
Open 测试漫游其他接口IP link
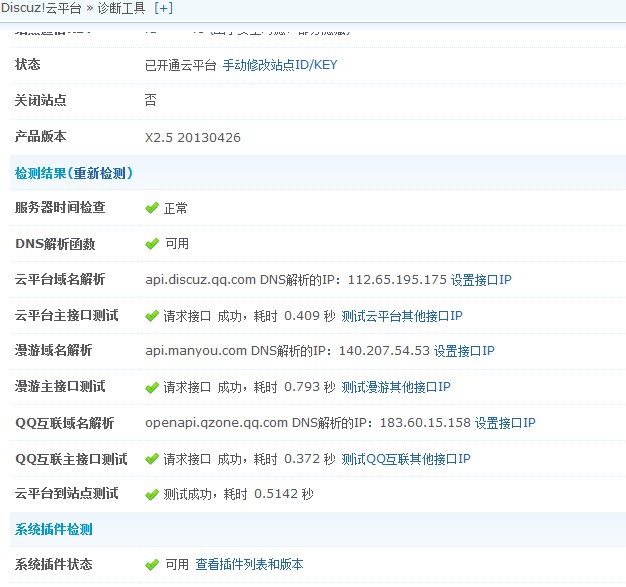point(396,387)
